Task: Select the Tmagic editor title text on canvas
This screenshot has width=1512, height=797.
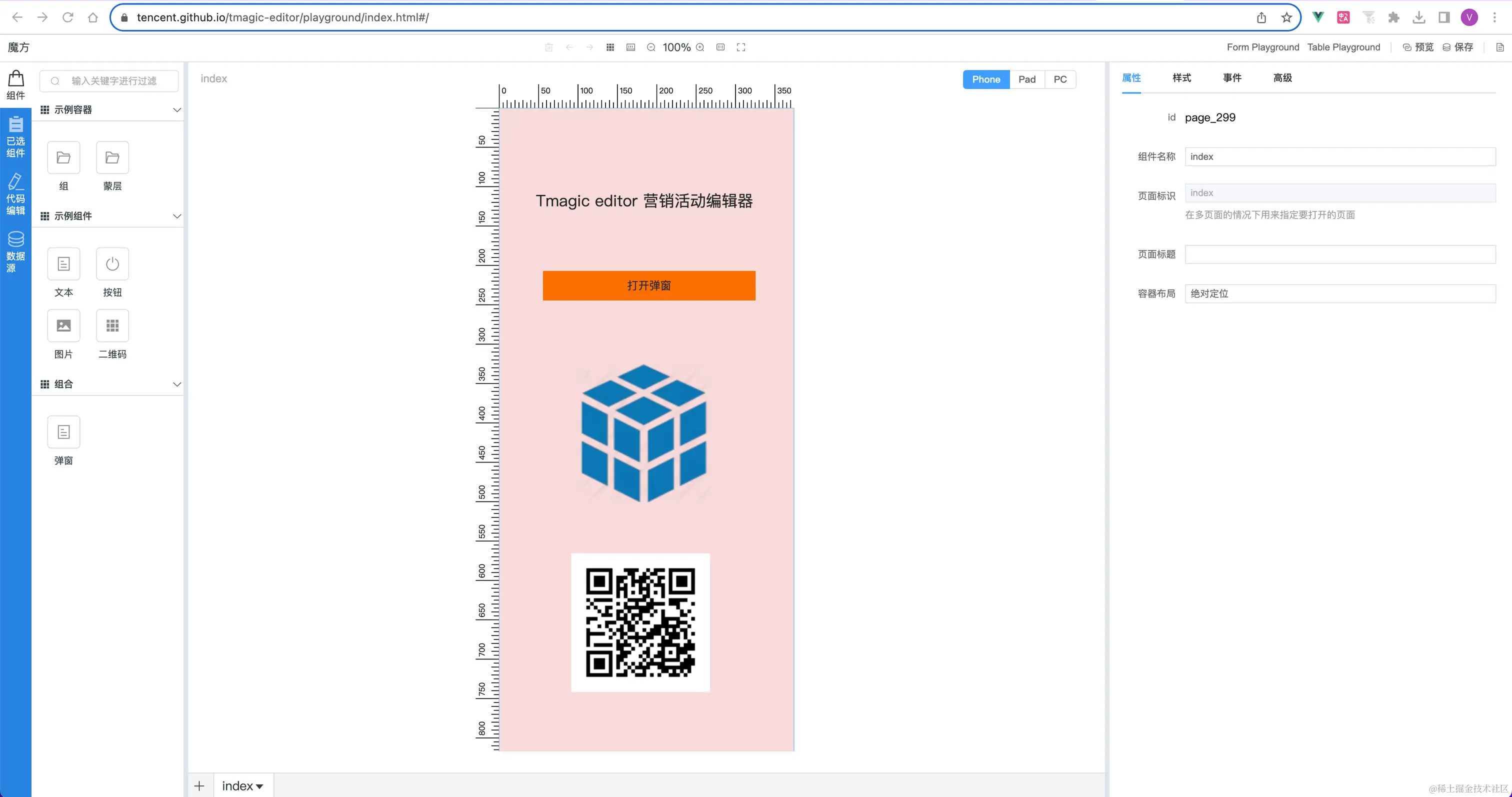Action: (644, 201)
